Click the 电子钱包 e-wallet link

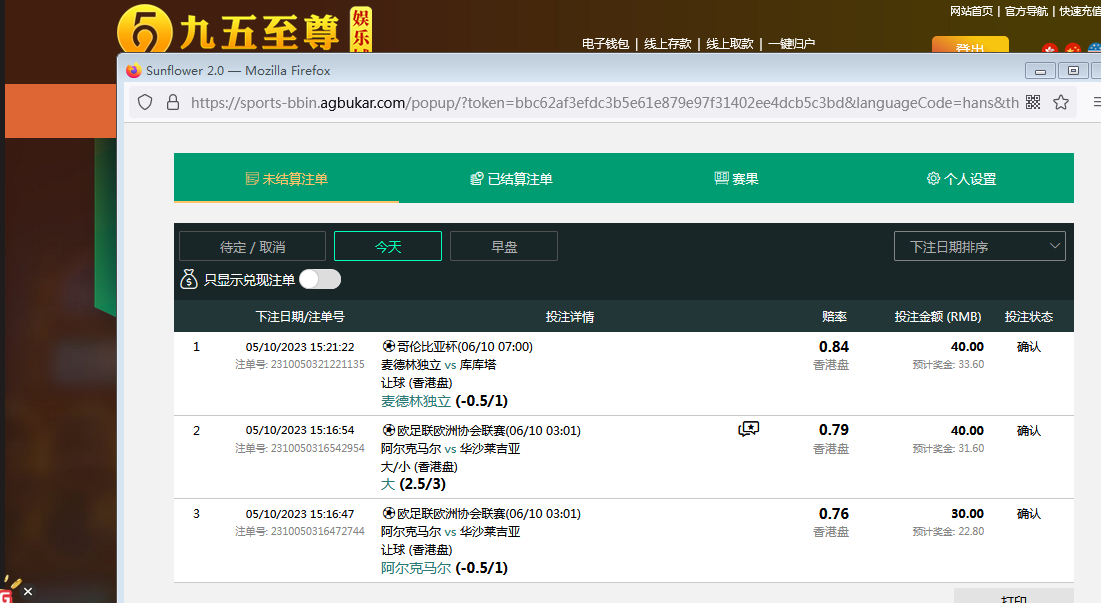[x=605, y=44]
